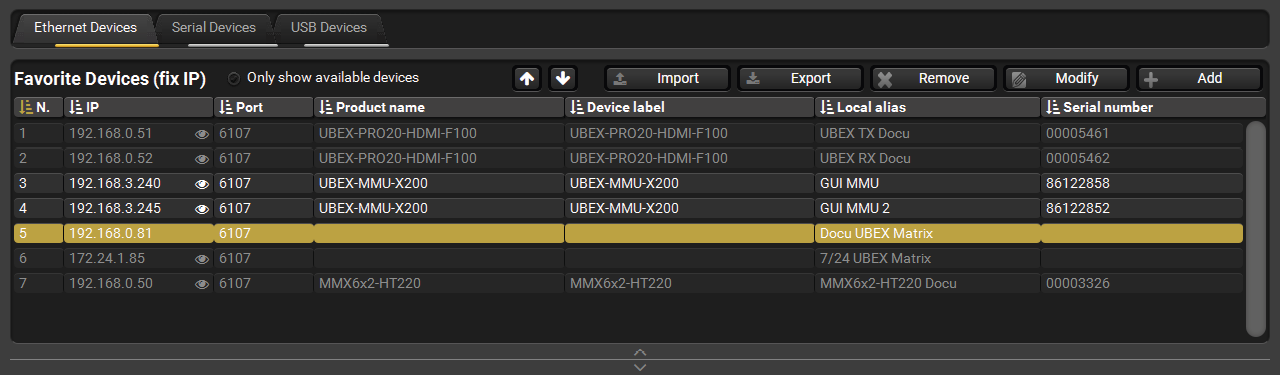Move selected device down with arrow button
Image resolution: width=1280 pixels, height=375 pixels.
pyautogui.click(x=563, y=78)
